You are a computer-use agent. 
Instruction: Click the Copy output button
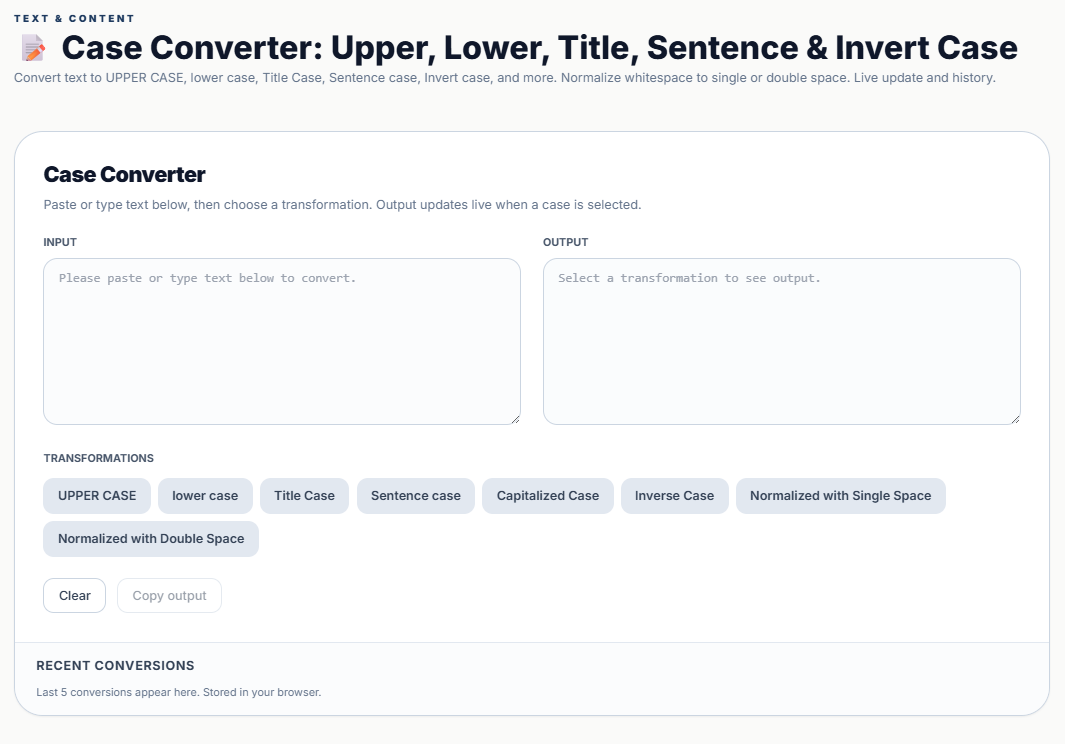click(x=169, y=596)
